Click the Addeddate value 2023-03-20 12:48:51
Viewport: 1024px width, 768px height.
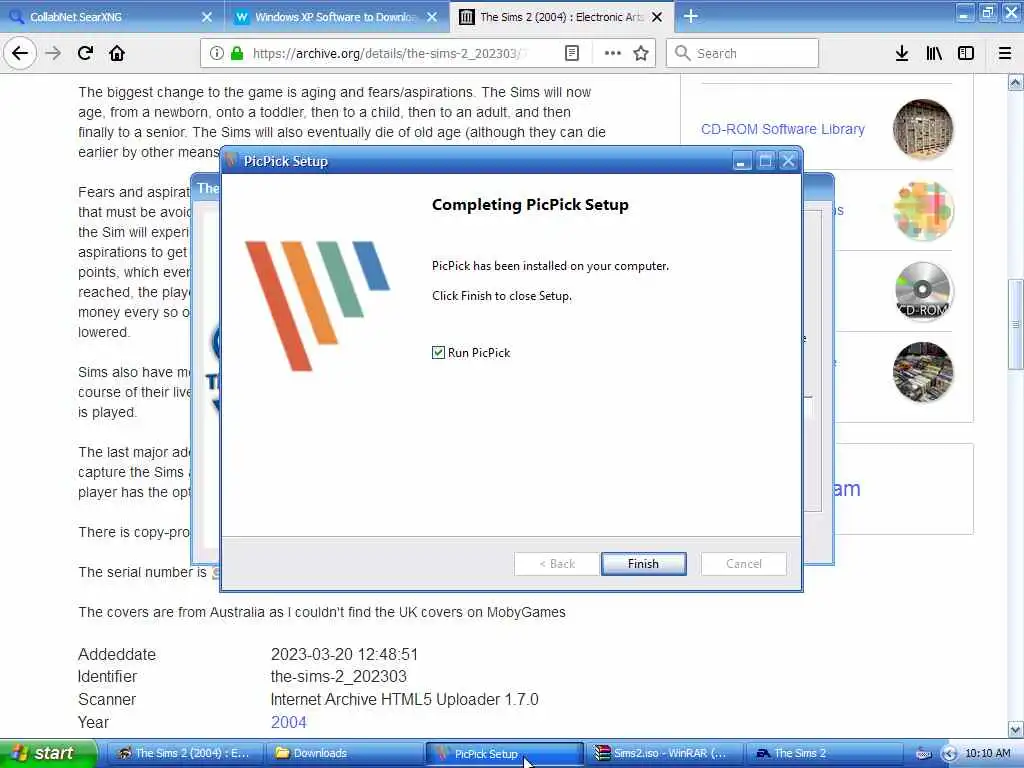click(344, 654)
